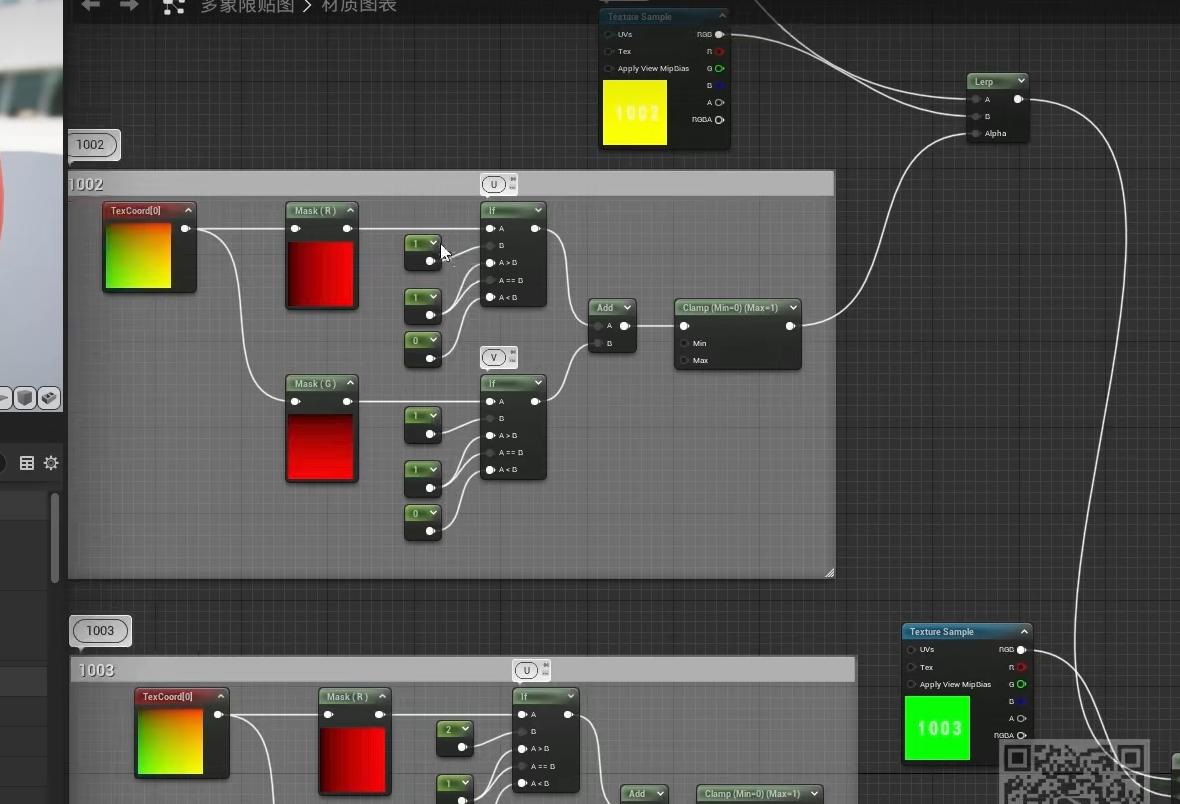The image size is (1180, 804).
Task: Click the vertical scrollbar in the left panel
Action: pos(54,538)
